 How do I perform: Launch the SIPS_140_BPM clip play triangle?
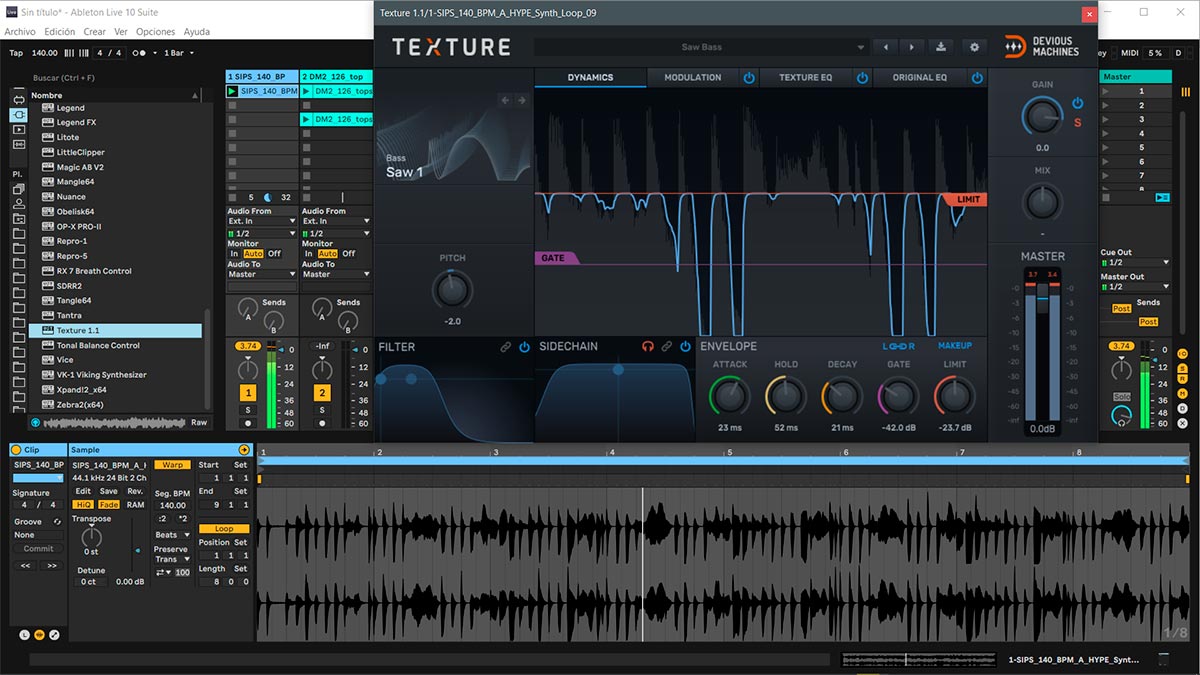(x=232, y=91)
